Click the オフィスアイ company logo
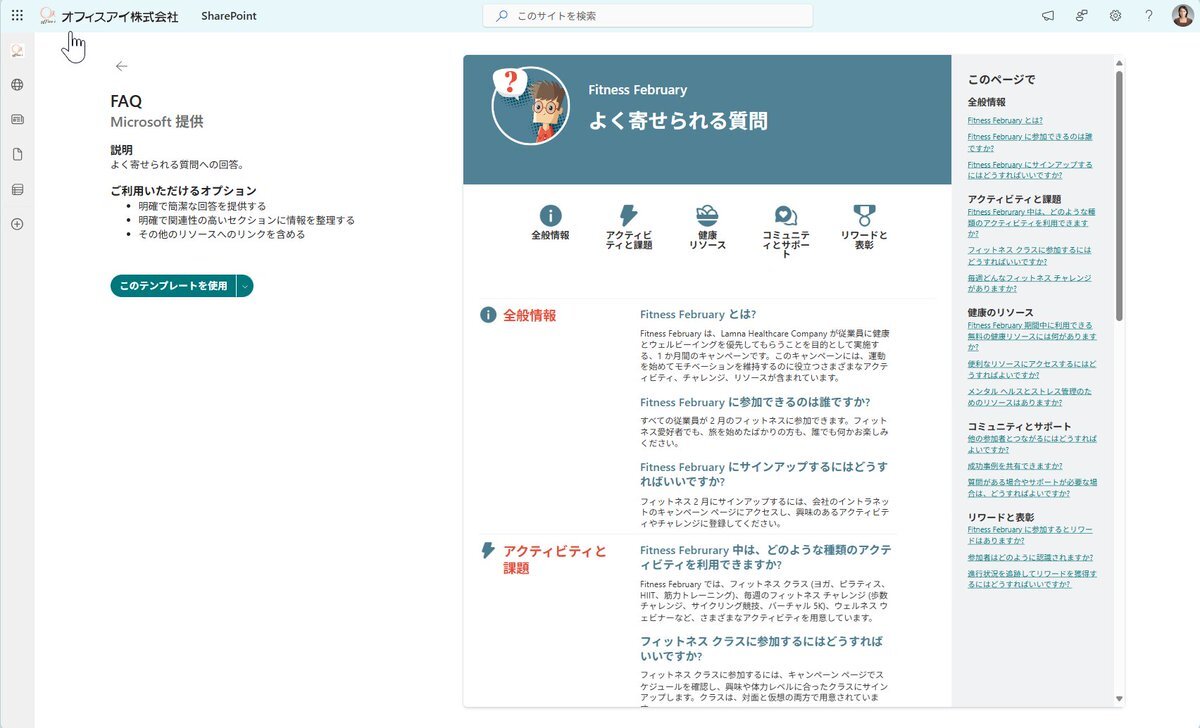Image resolution: width=1200 pixels, height=728 pixels. coord(46,16)
